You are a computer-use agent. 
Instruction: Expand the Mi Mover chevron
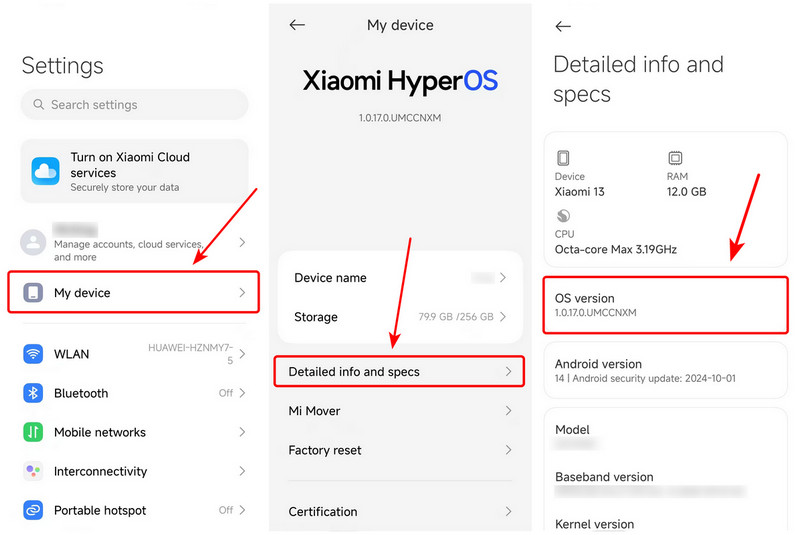tap(508, 411)
